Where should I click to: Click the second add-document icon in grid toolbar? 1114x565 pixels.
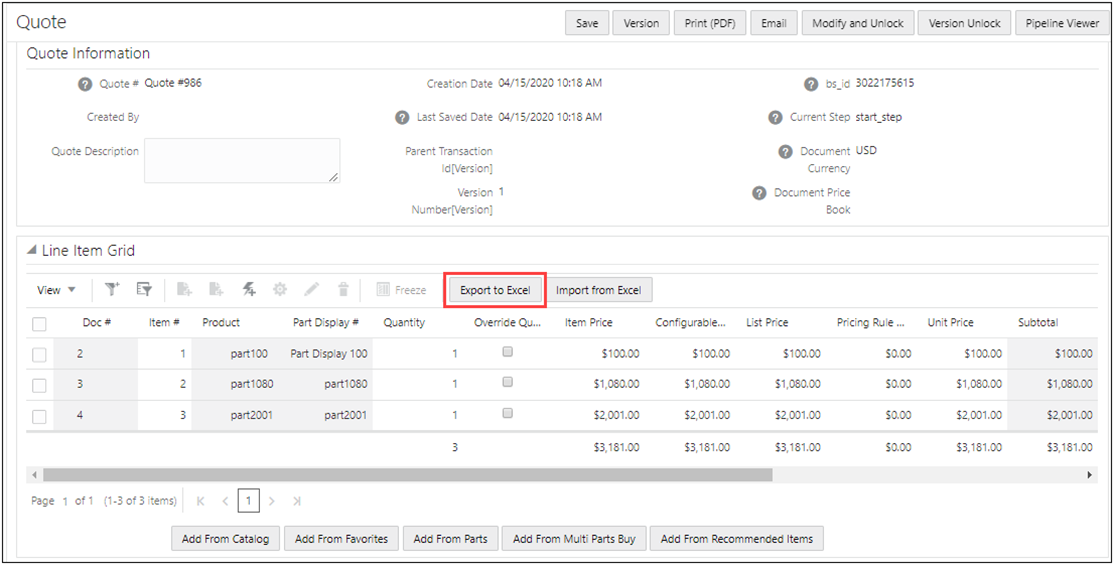click(x=216, y=289)
